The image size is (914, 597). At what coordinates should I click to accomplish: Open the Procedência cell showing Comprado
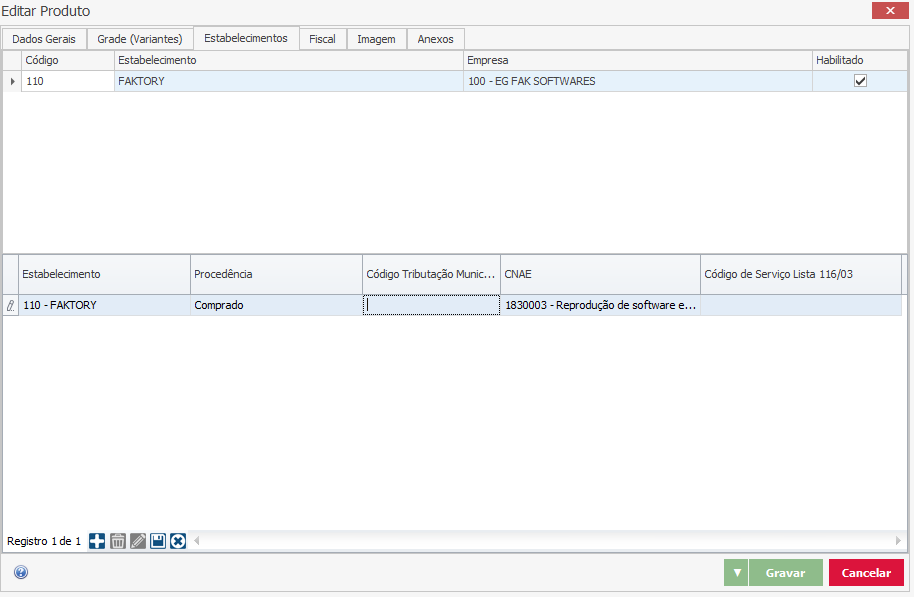coord(275,306)
